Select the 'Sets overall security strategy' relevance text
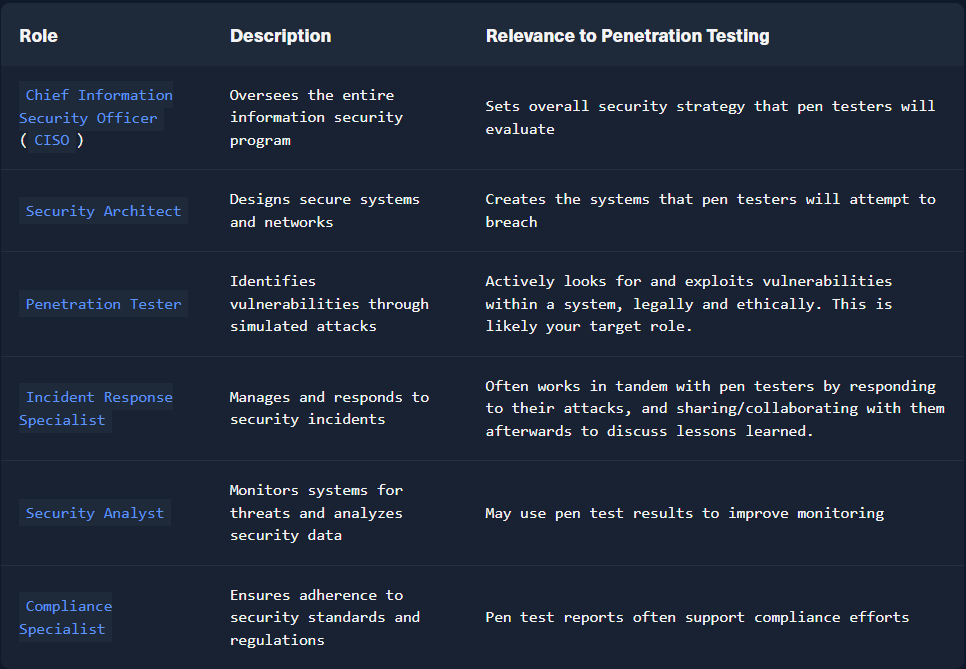 710,117
